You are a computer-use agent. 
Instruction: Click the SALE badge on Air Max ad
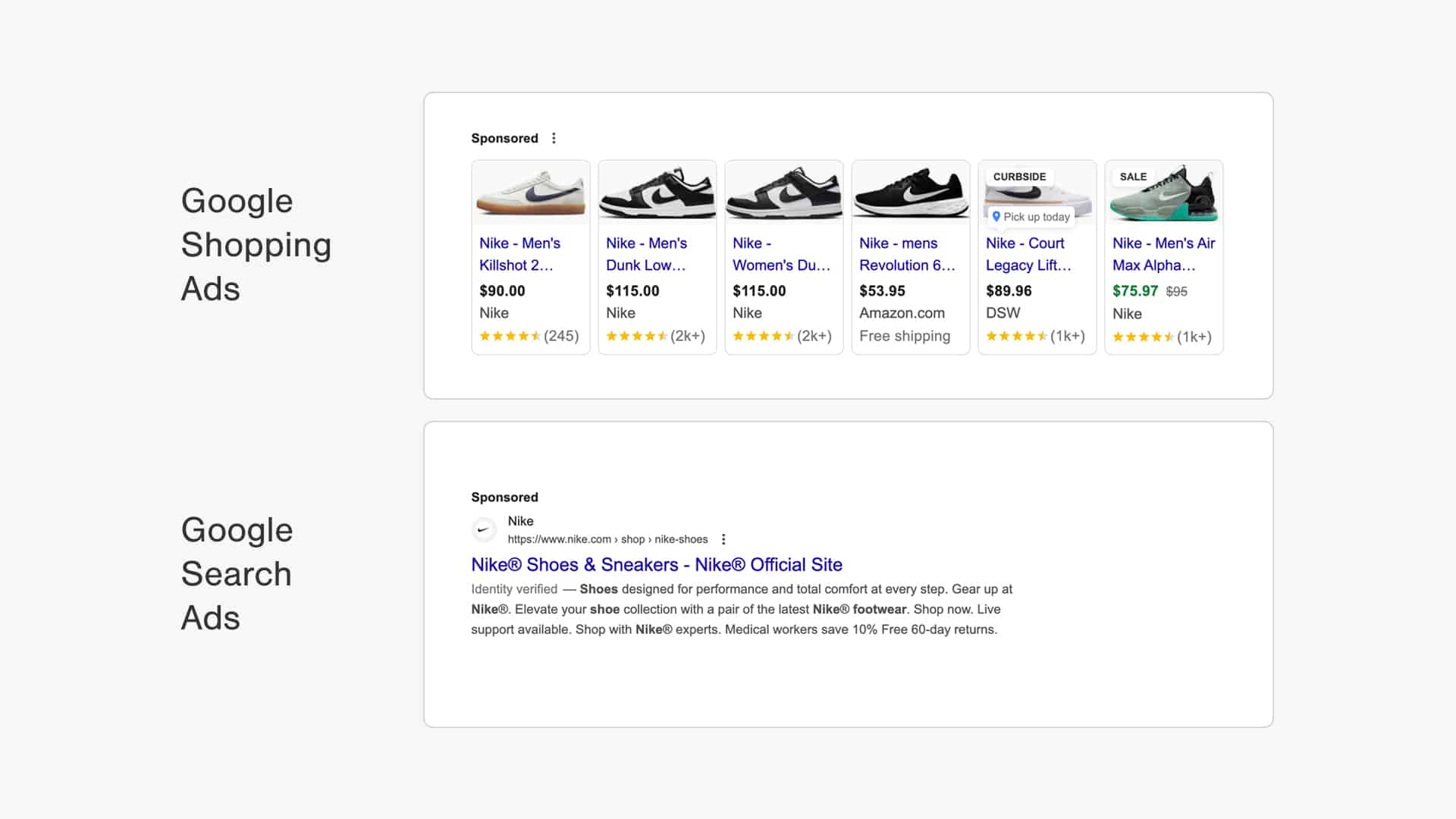[x=1133, y=177]
